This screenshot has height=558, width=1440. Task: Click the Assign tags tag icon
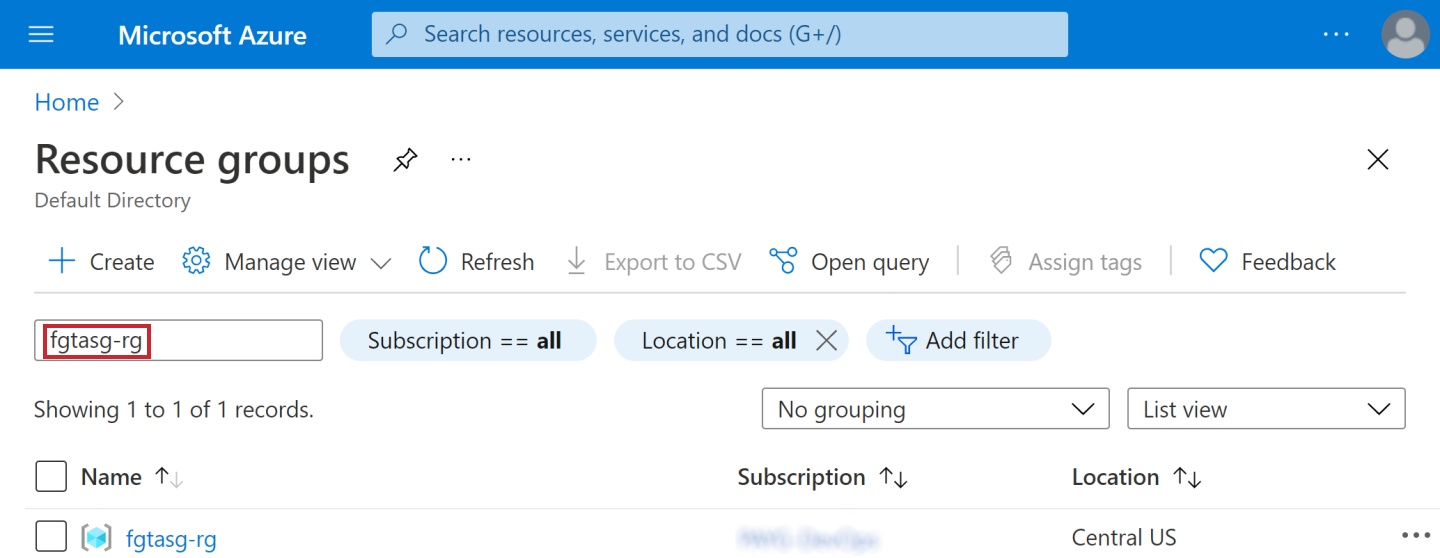[1001, 262]
